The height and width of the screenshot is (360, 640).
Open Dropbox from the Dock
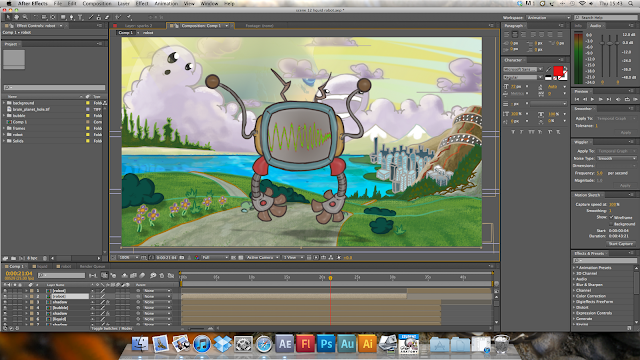[222, 344]
